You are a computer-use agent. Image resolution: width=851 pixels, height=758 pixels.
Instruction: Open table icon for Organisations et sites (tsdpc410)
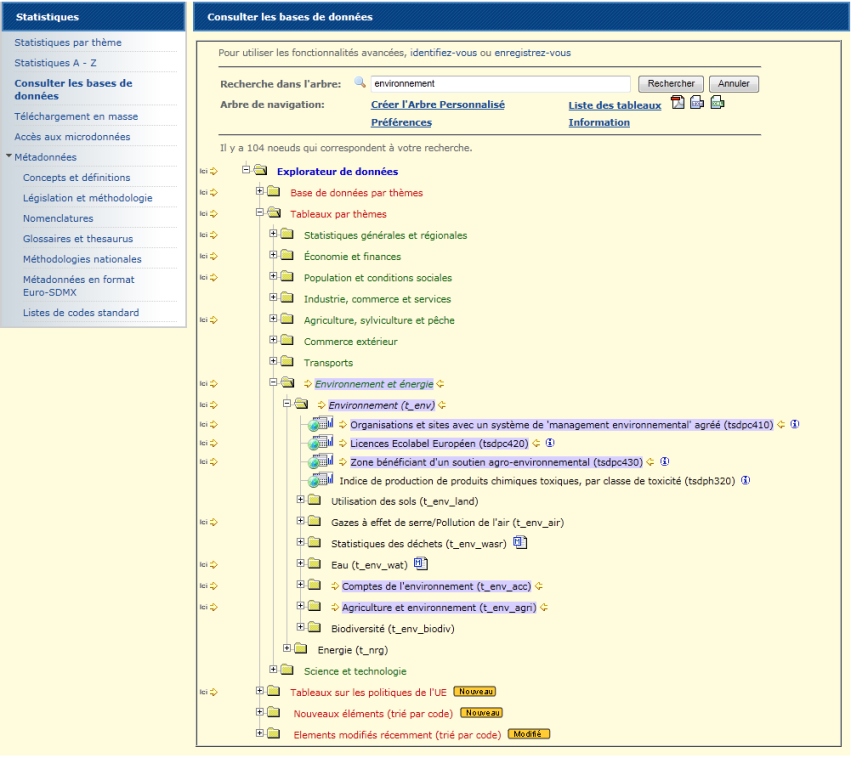tap(321, 424)
